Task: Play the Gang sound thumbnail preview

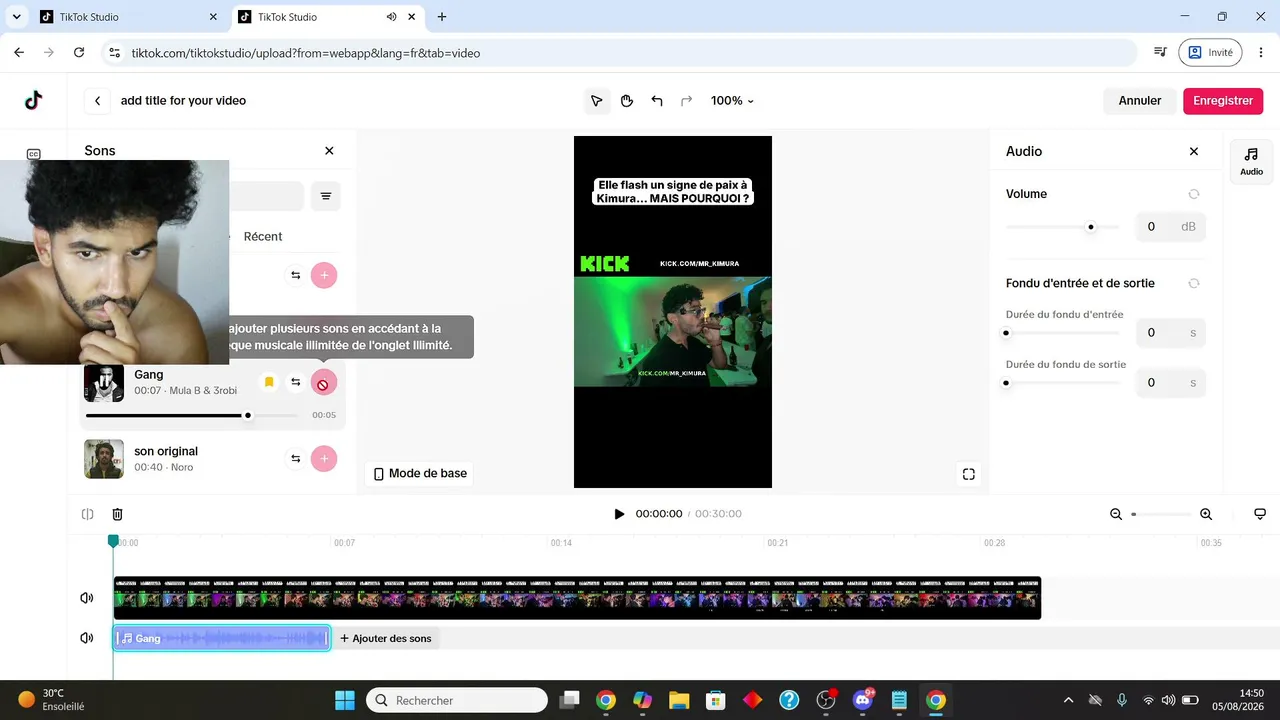Action: point(104,383)
